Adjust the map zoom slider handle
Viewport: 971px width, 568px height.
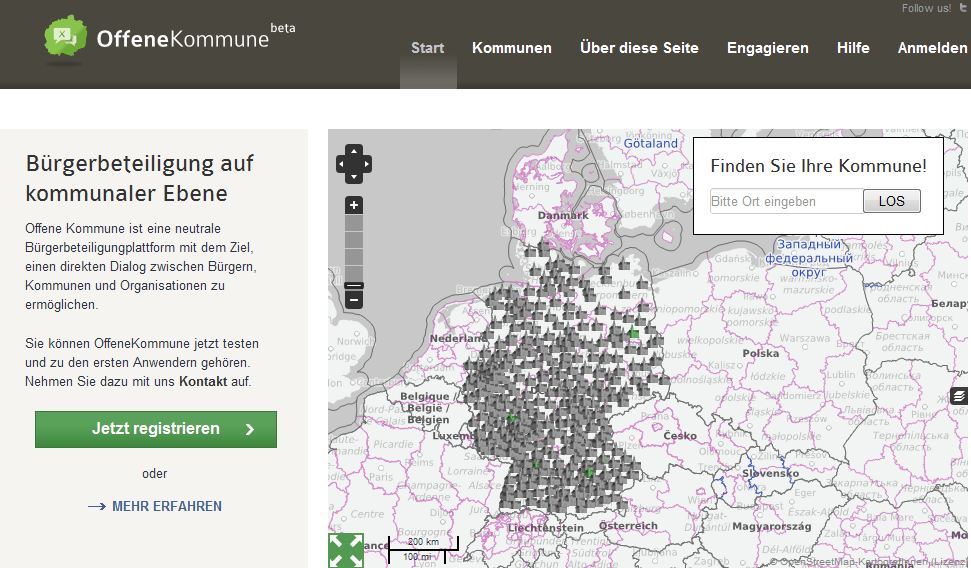tap(354, 286)
